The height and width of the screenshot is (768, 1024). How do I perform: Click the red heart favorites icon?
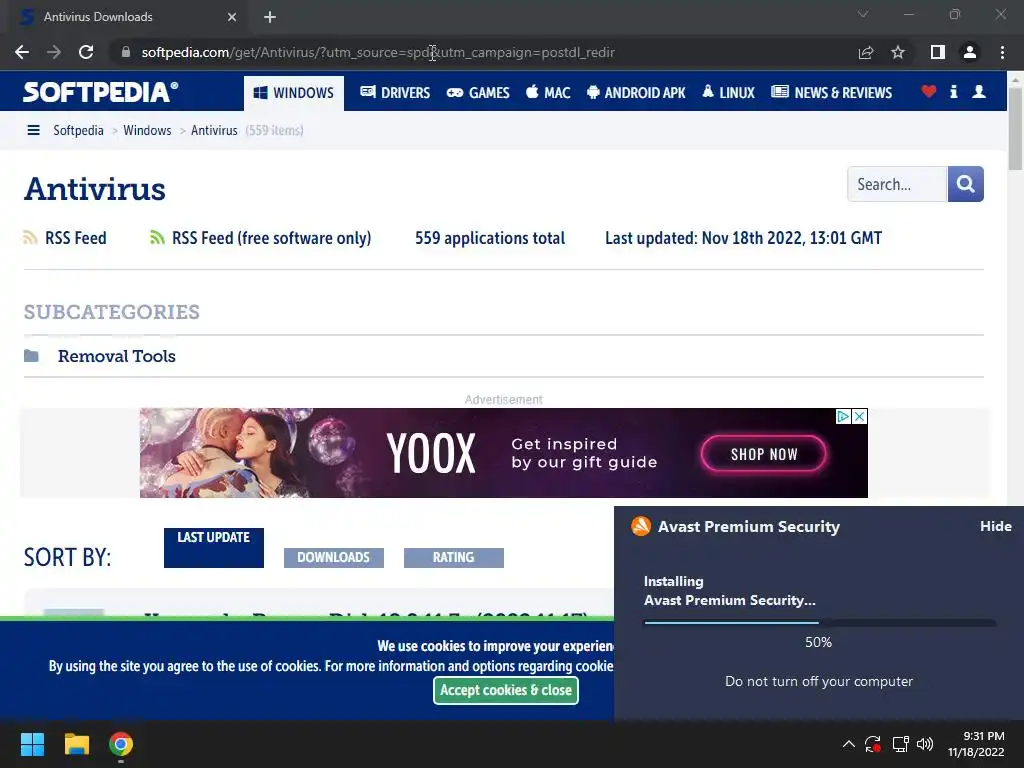pos(929,91)
